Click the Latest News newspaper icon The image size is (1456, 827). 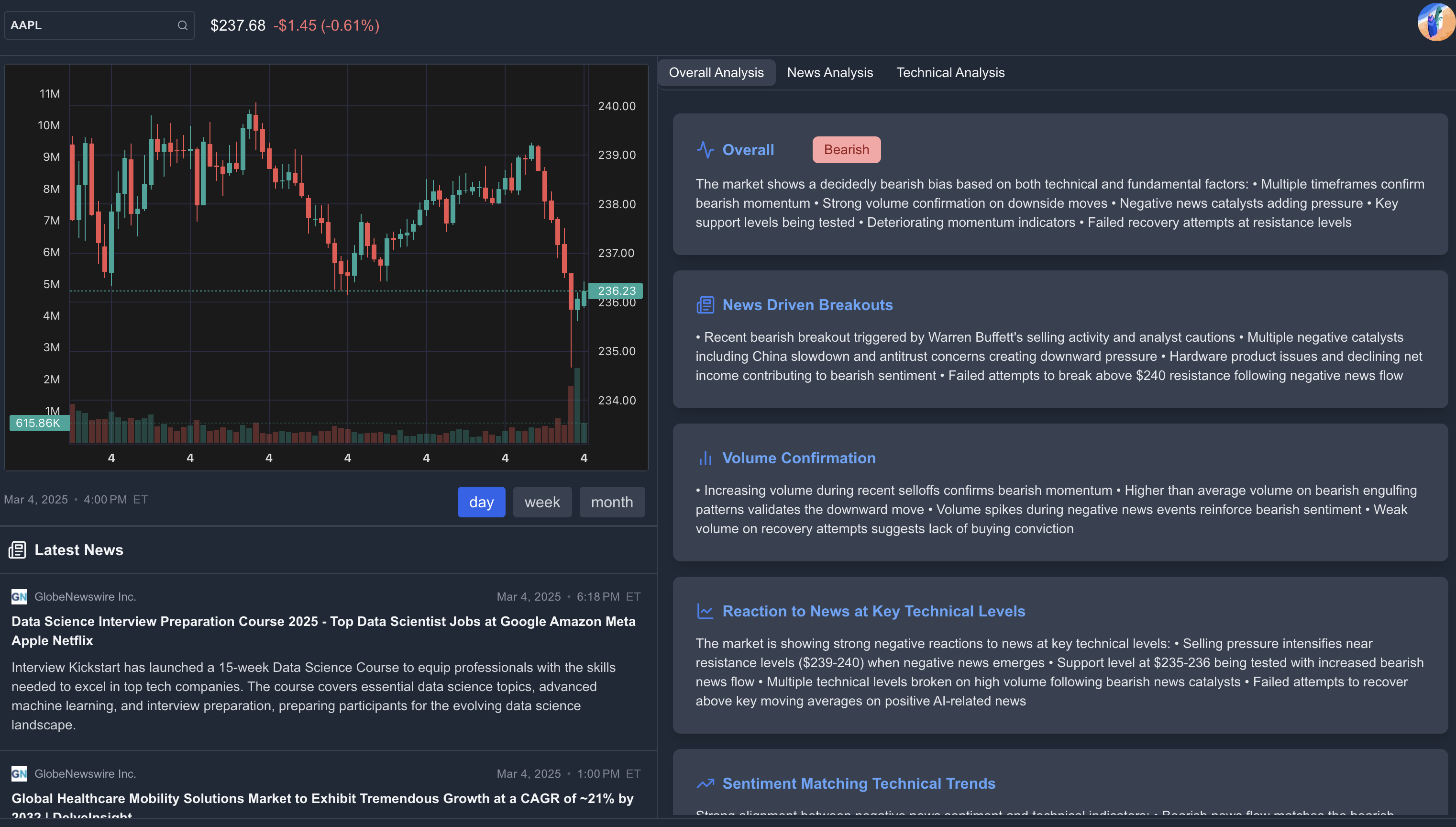tap(17, 550)
